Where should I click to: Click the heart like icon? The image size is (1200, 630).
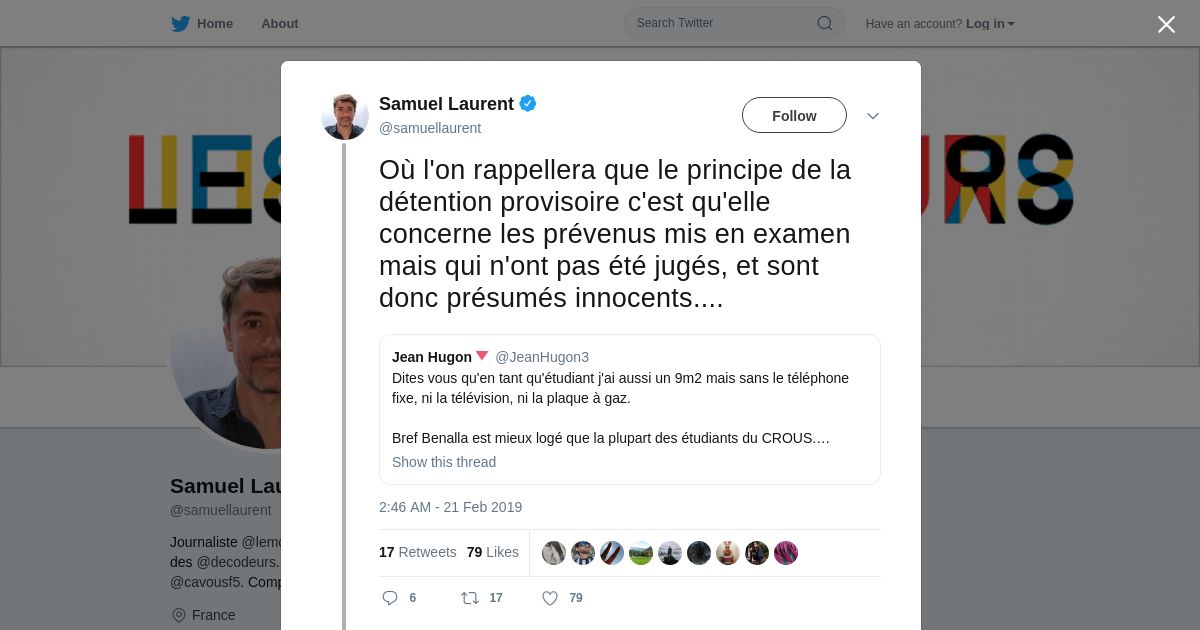(550, 598)
